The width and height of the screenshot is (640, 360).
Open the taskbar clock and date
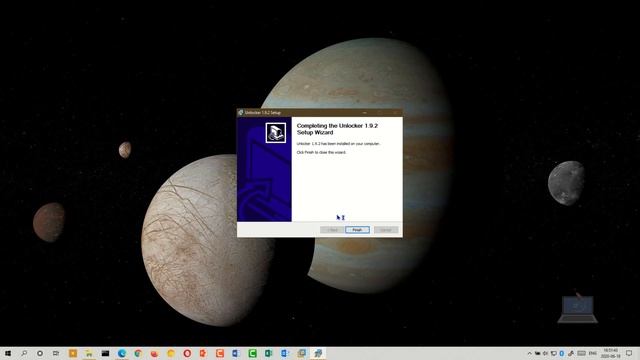click(611, 353)
